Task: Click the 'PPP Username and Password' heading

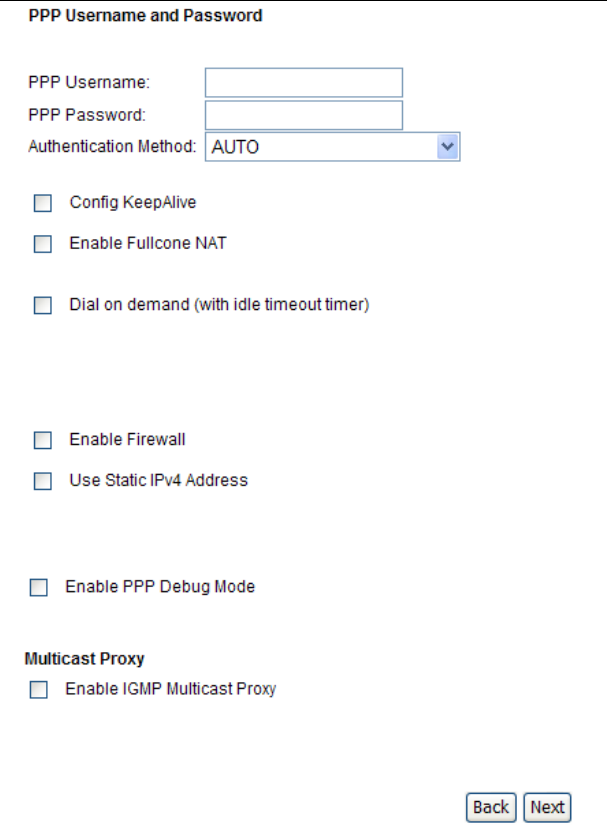Action: (145, 16)
